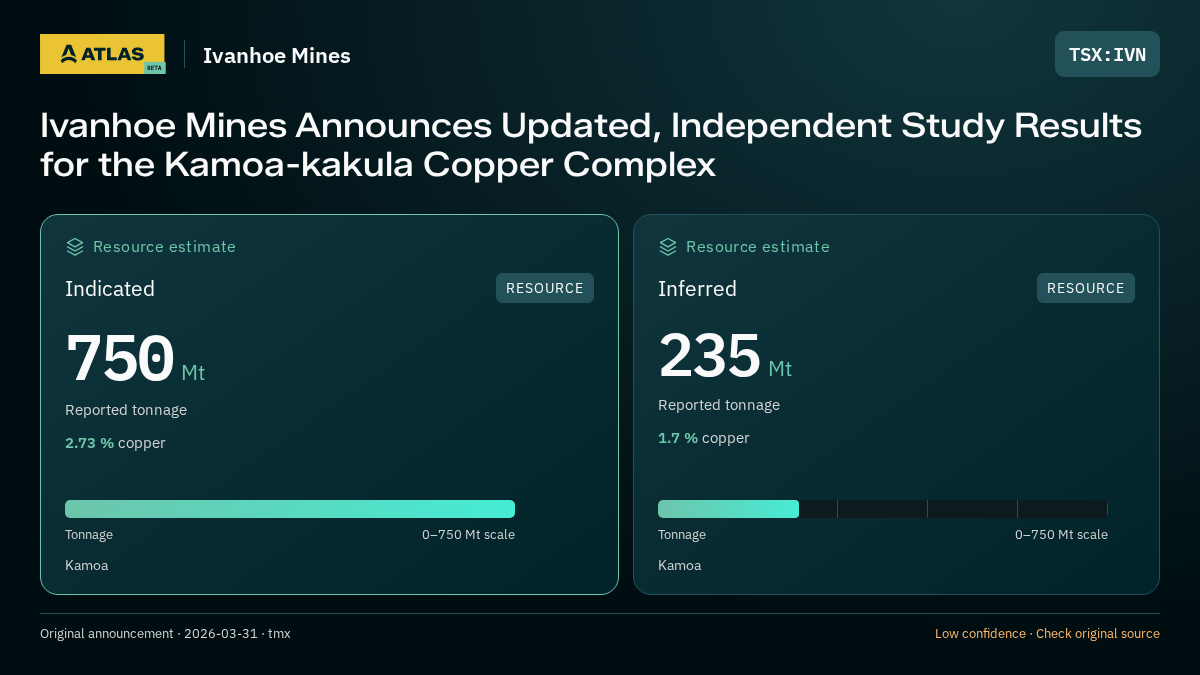Click Reported tonnage under the 750 Mt value
Screen dimensions: 1200x675
tap(126, 410)
